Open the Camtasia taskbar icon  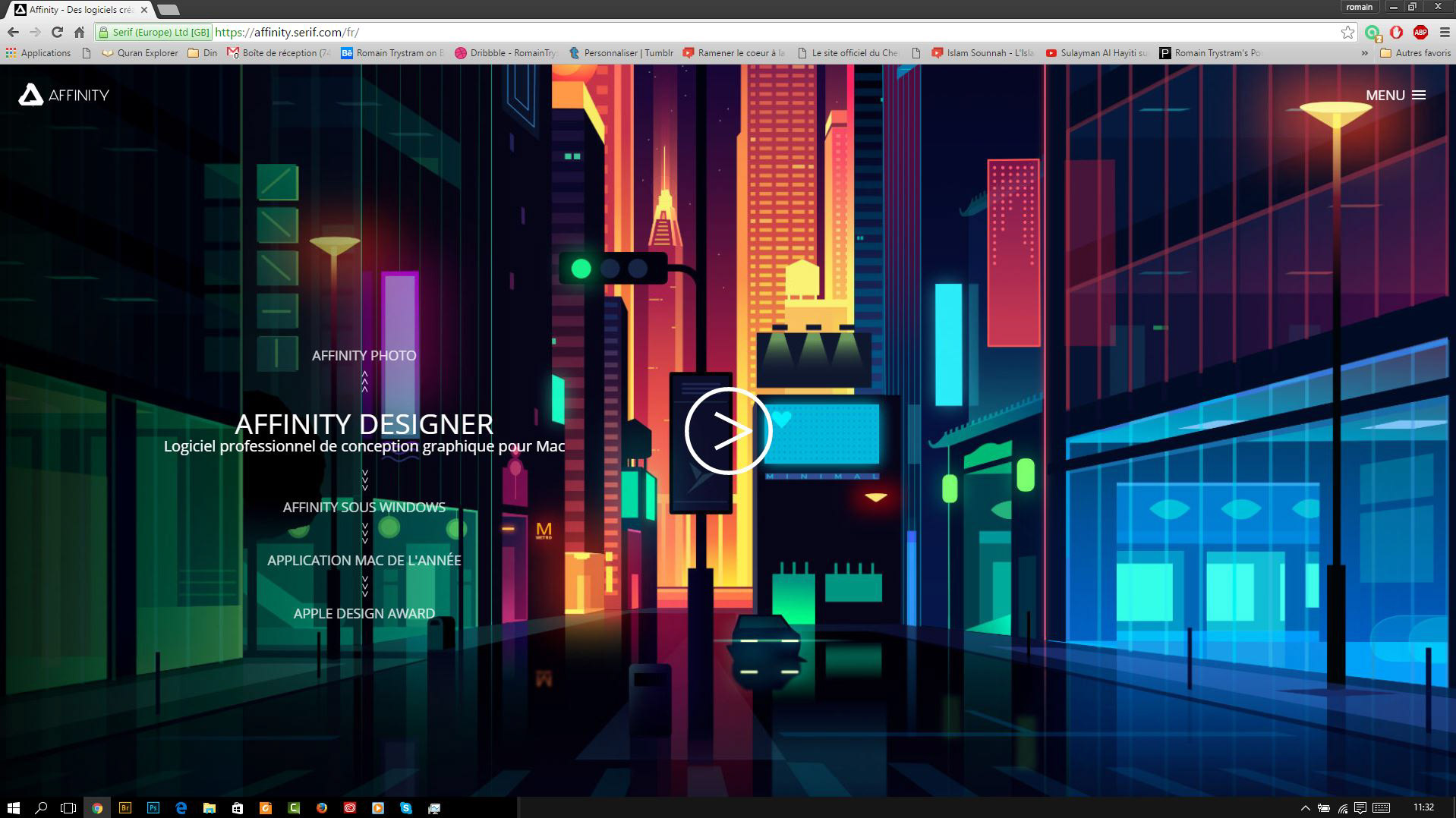(x=294, y=808)
